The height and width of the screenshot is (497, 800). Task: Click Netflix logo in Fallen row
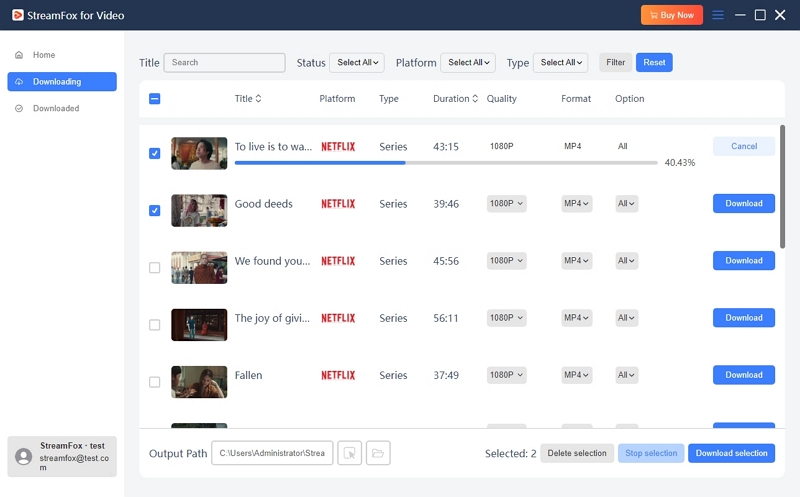[338, 375]
